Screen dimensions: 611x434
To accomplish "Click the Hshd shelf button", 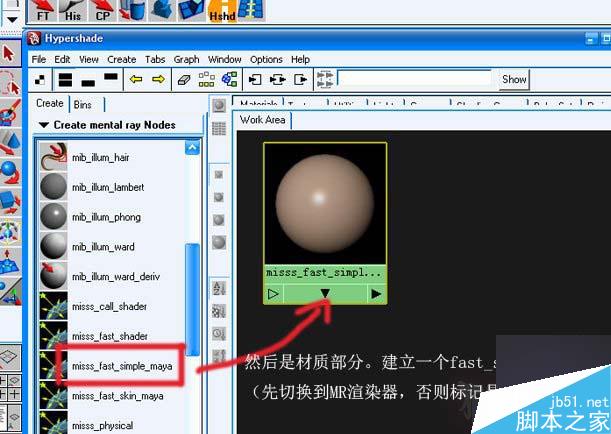I will click(x=223, y=11).
